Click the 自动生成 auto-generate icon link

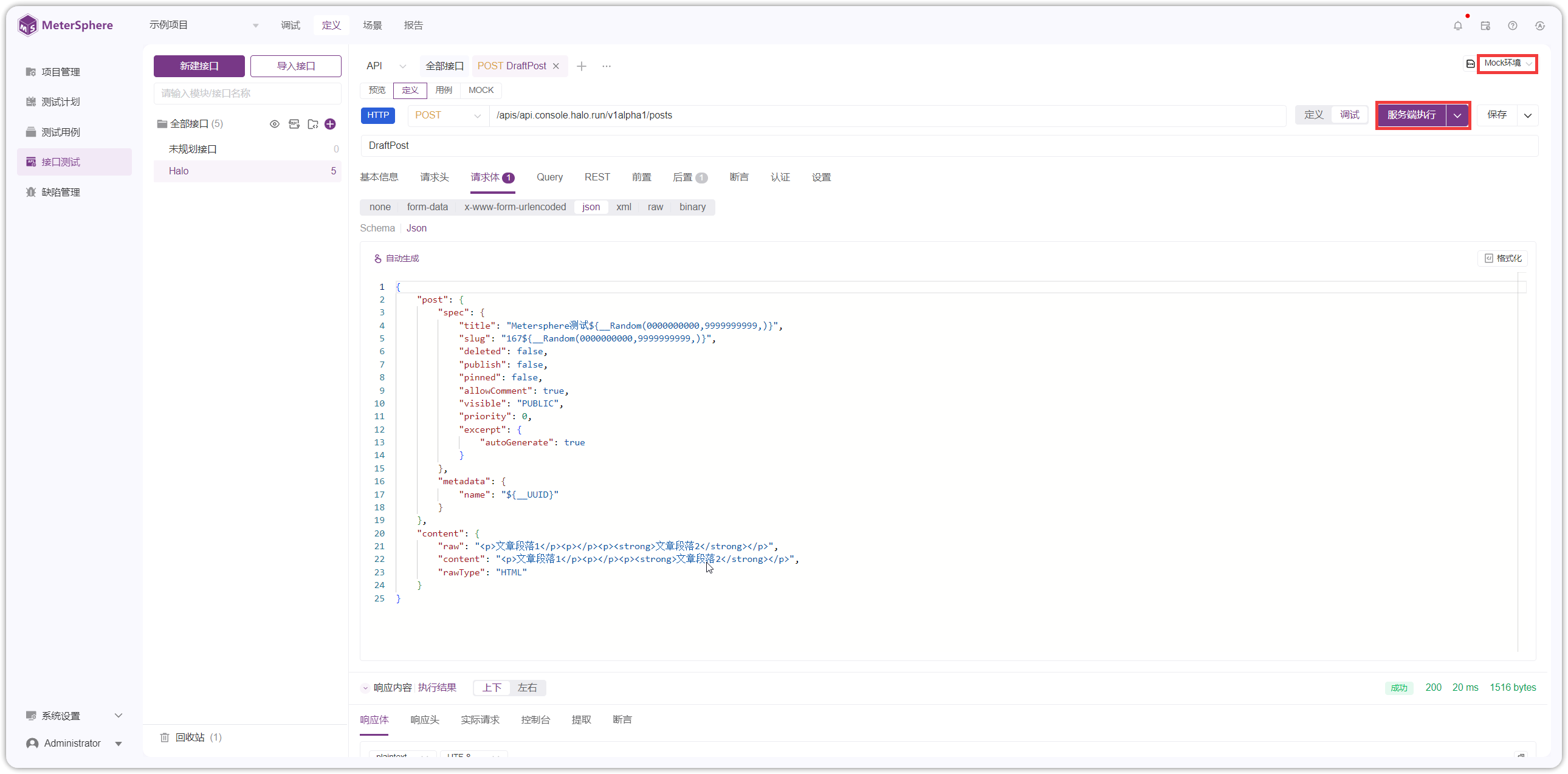pyautogui.click(x=397, y=259)
